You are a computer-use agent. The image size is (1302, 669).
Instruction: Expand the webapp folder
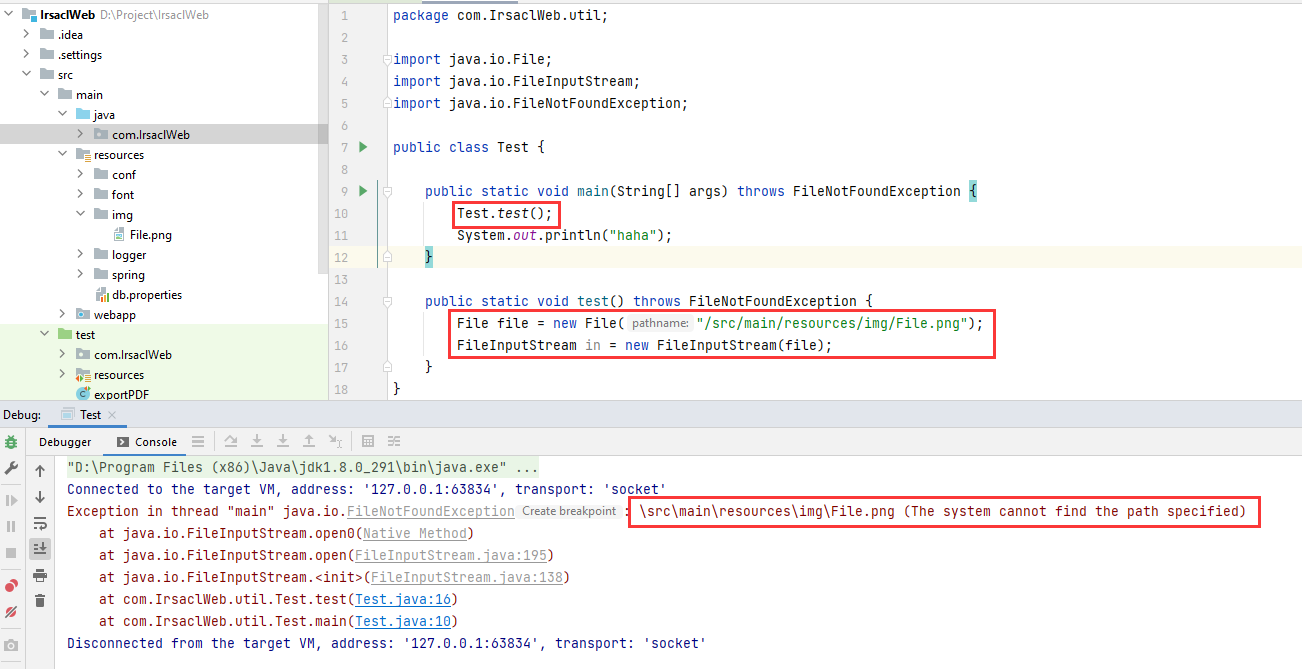point(62,314)
